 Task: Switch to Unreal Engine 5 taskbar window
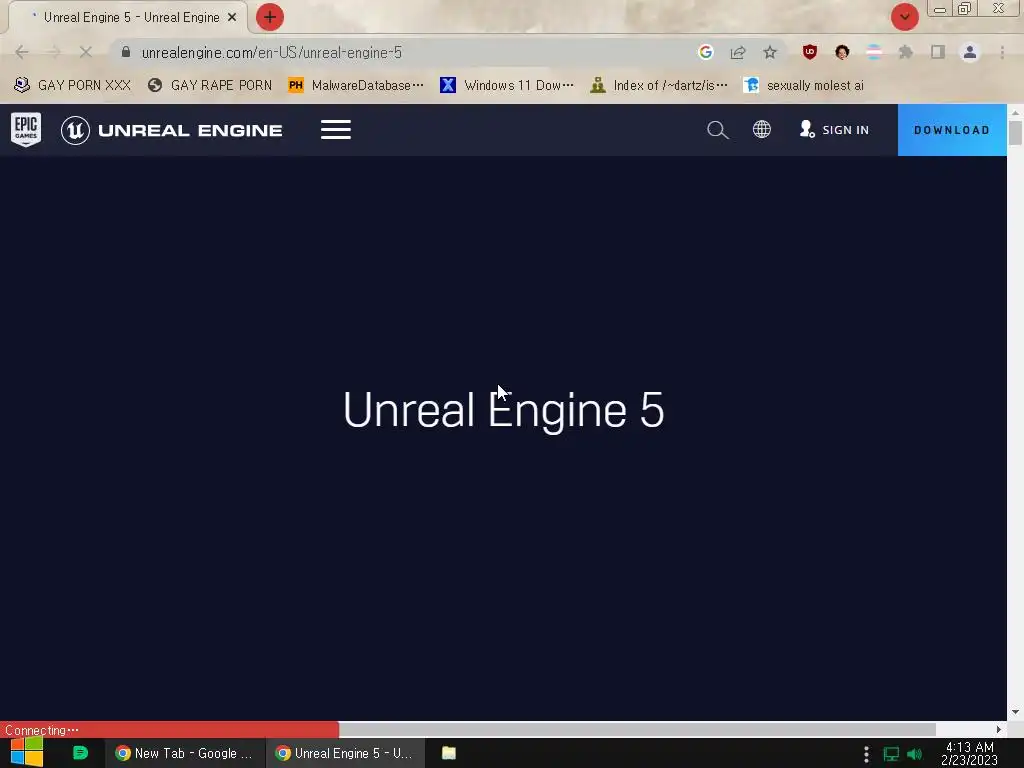pyautogui.click(x=345, y=753)
